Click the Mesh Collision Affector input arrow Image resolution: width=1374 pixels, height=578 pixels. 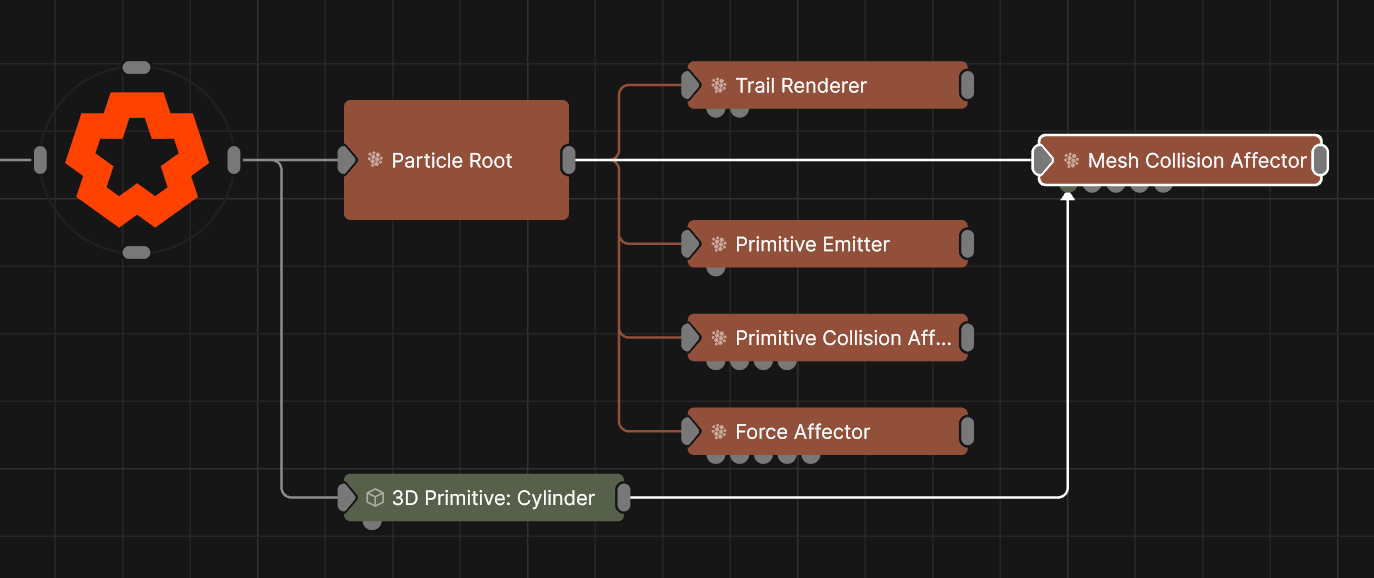pos(1043,160)
